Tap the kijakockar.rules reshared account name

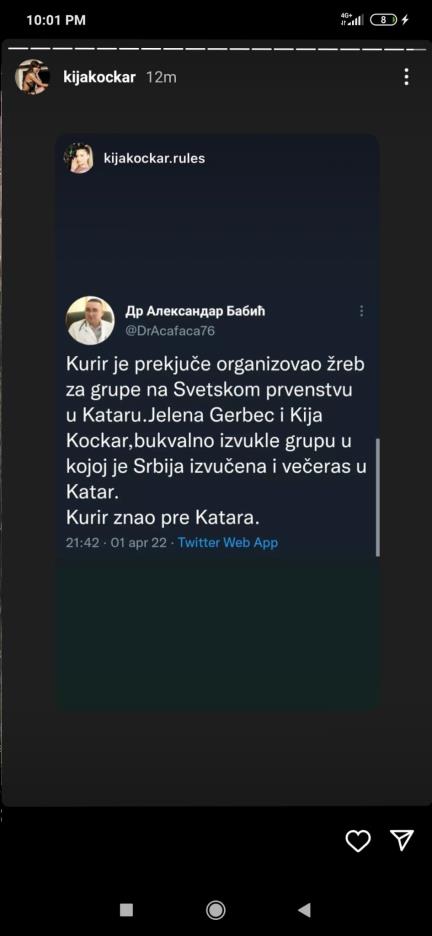tap(154, 158)
